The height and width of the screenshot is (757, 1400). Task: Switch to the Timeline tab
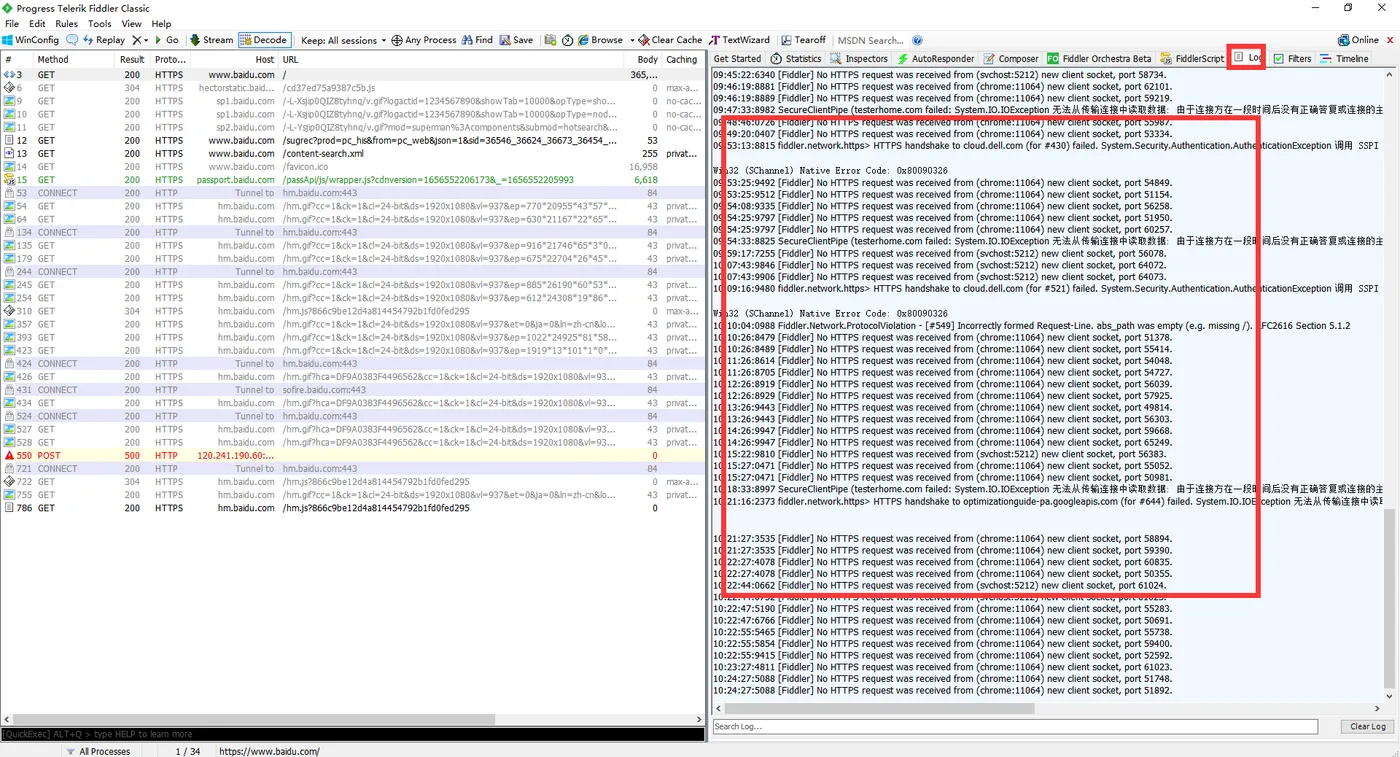[x=1344, y=59]
